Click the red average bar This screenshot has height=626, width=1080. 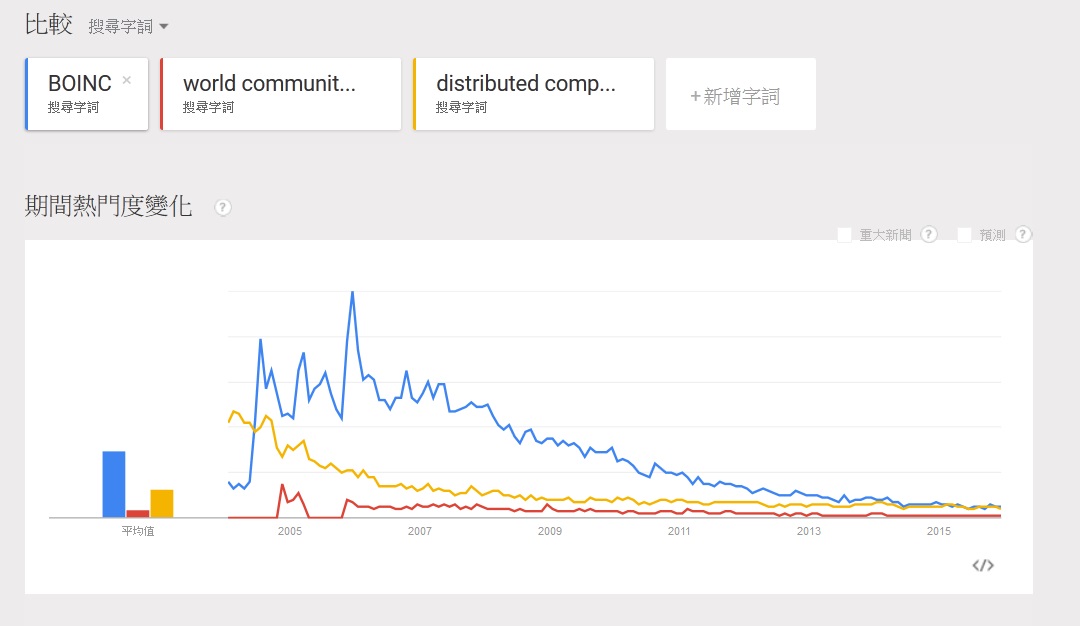pyautogui.click(x=138, y=514)
